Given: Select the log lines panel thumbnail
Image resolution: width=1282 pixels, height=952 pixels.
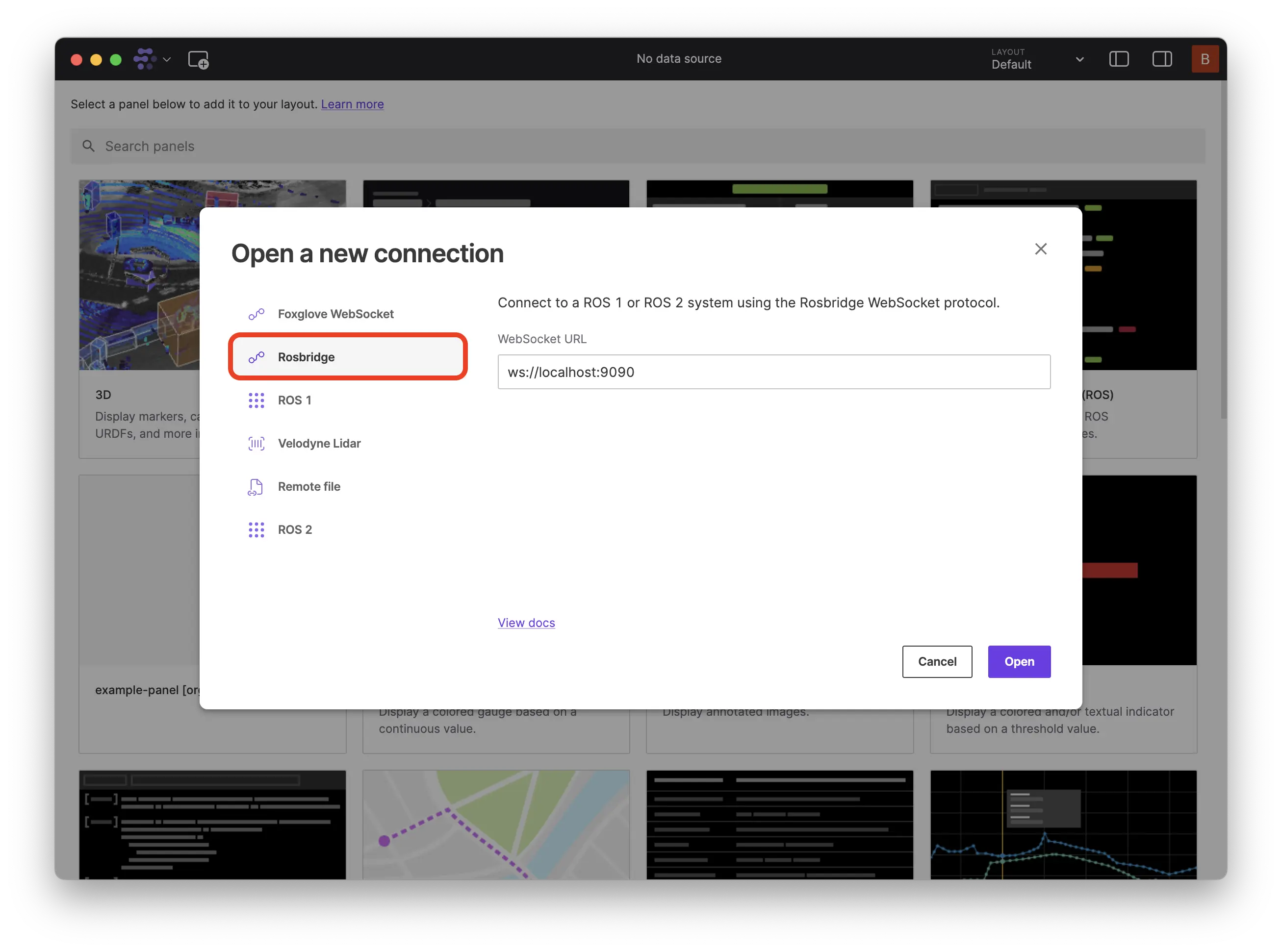Looking at the screenshot, I should coord(212,825).
